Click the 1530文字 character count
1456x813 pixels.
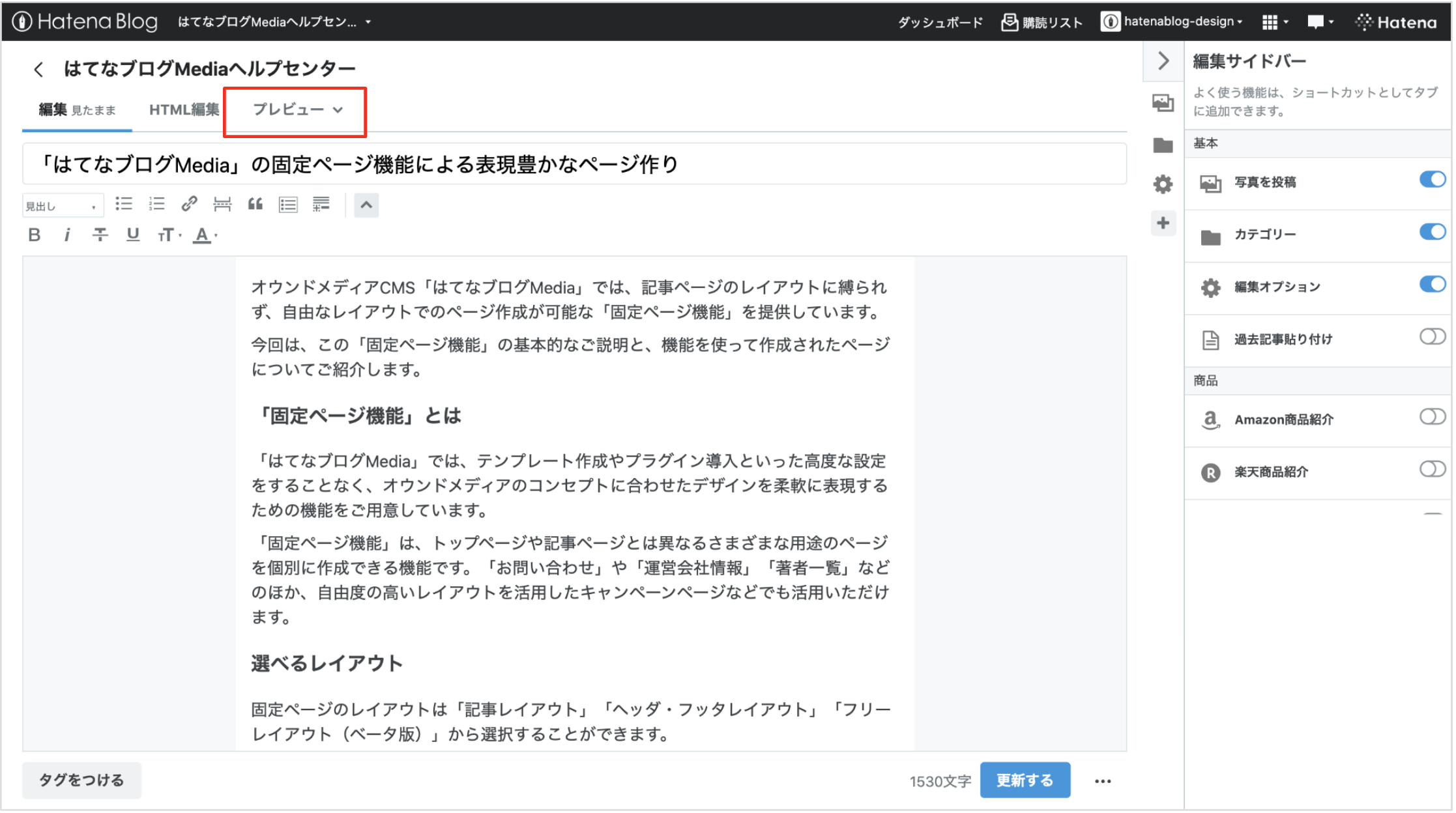pos(940,781)
